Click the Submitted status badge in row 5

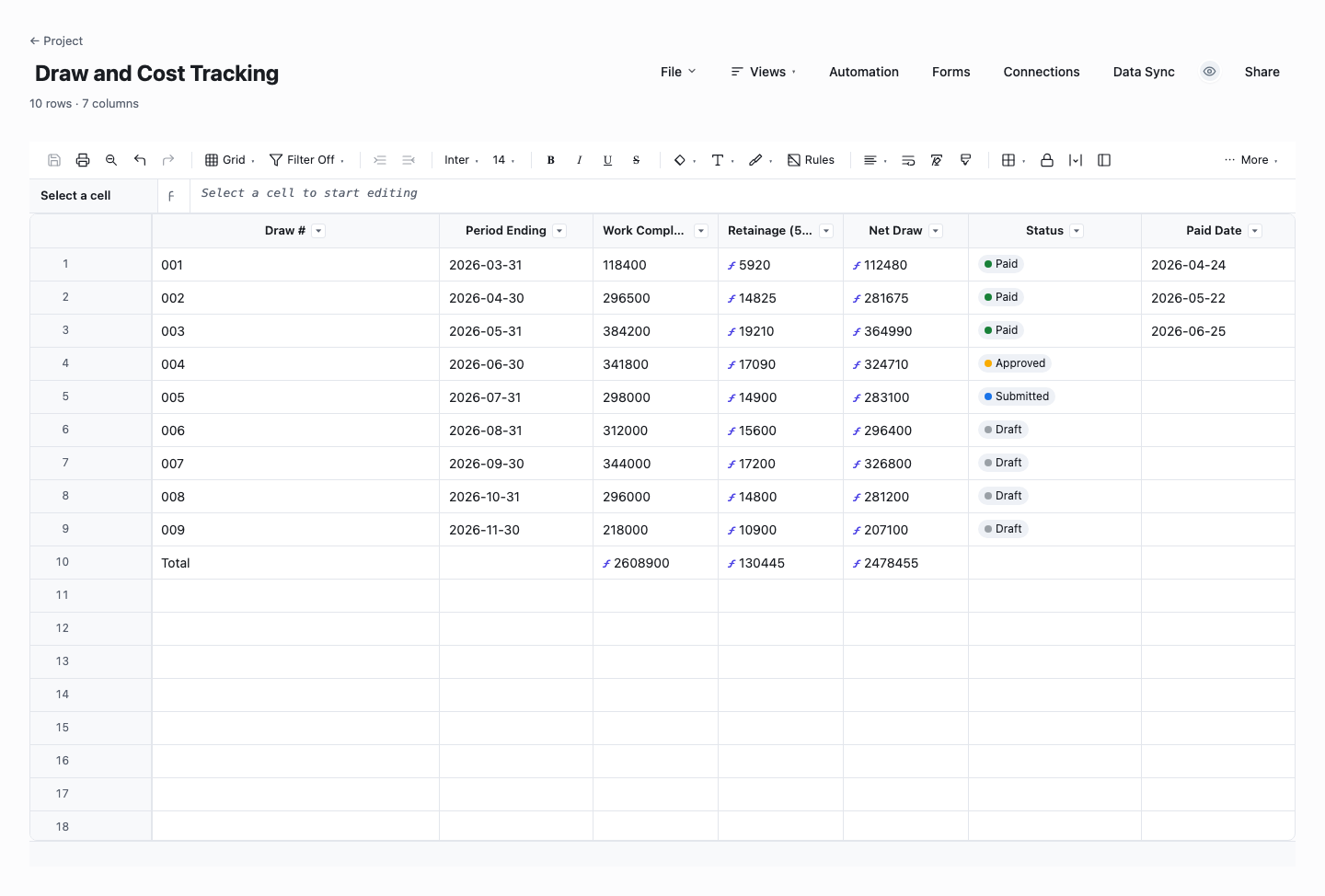[x=1017, y=396]
